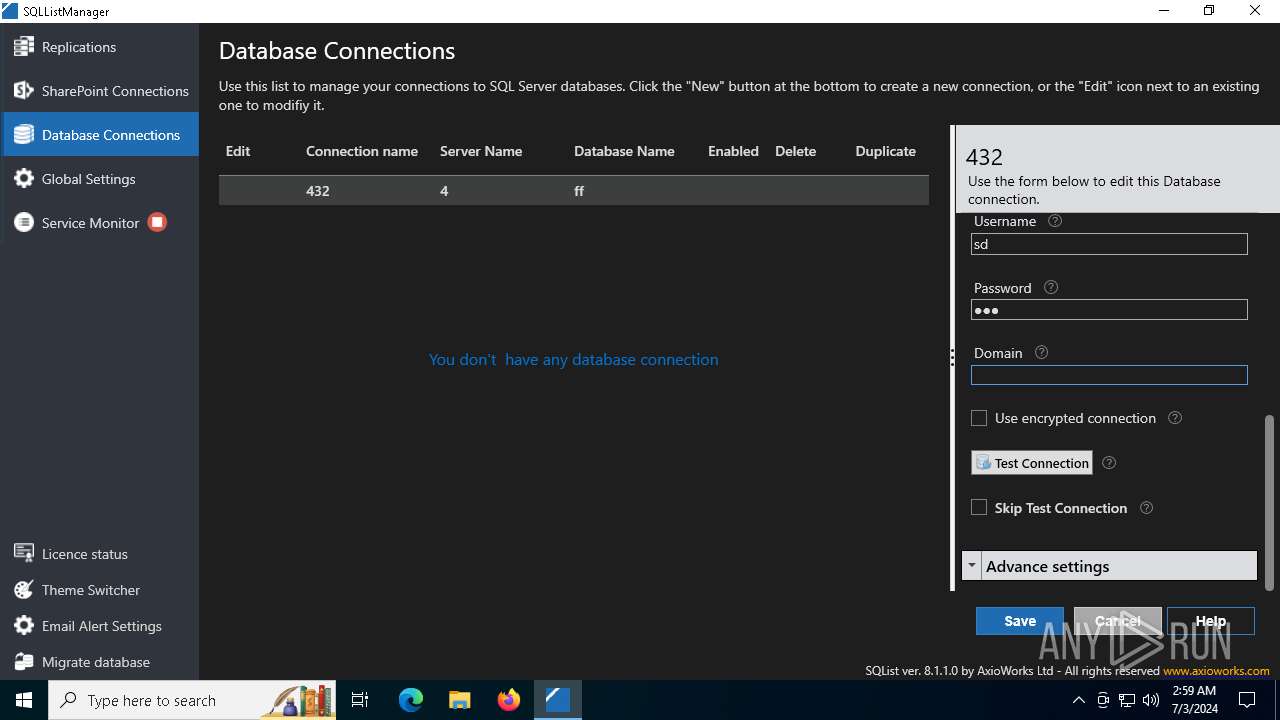
Task: Open Service Monitor page
Action: coord(90,223)
